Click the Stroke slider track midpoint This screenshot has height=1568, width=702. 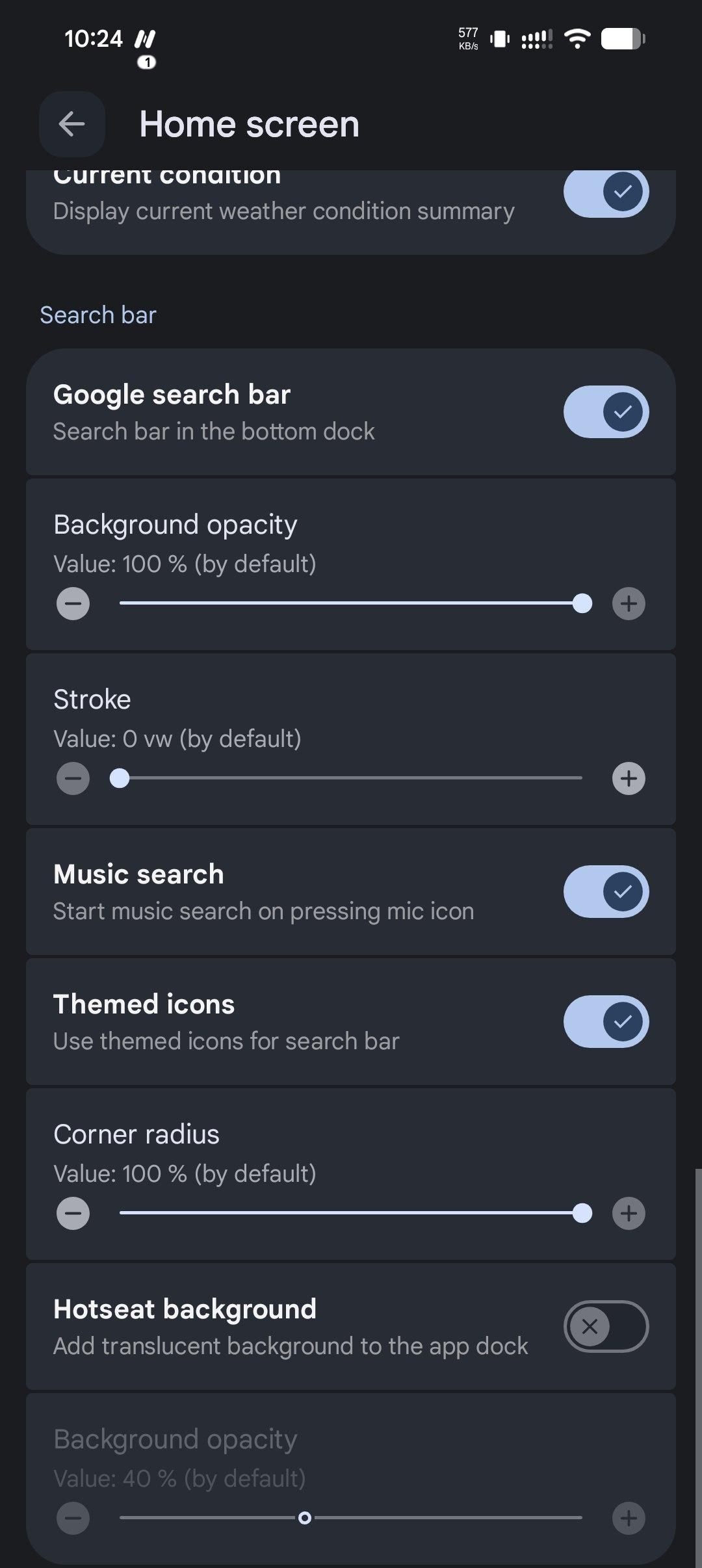(351, 778)
